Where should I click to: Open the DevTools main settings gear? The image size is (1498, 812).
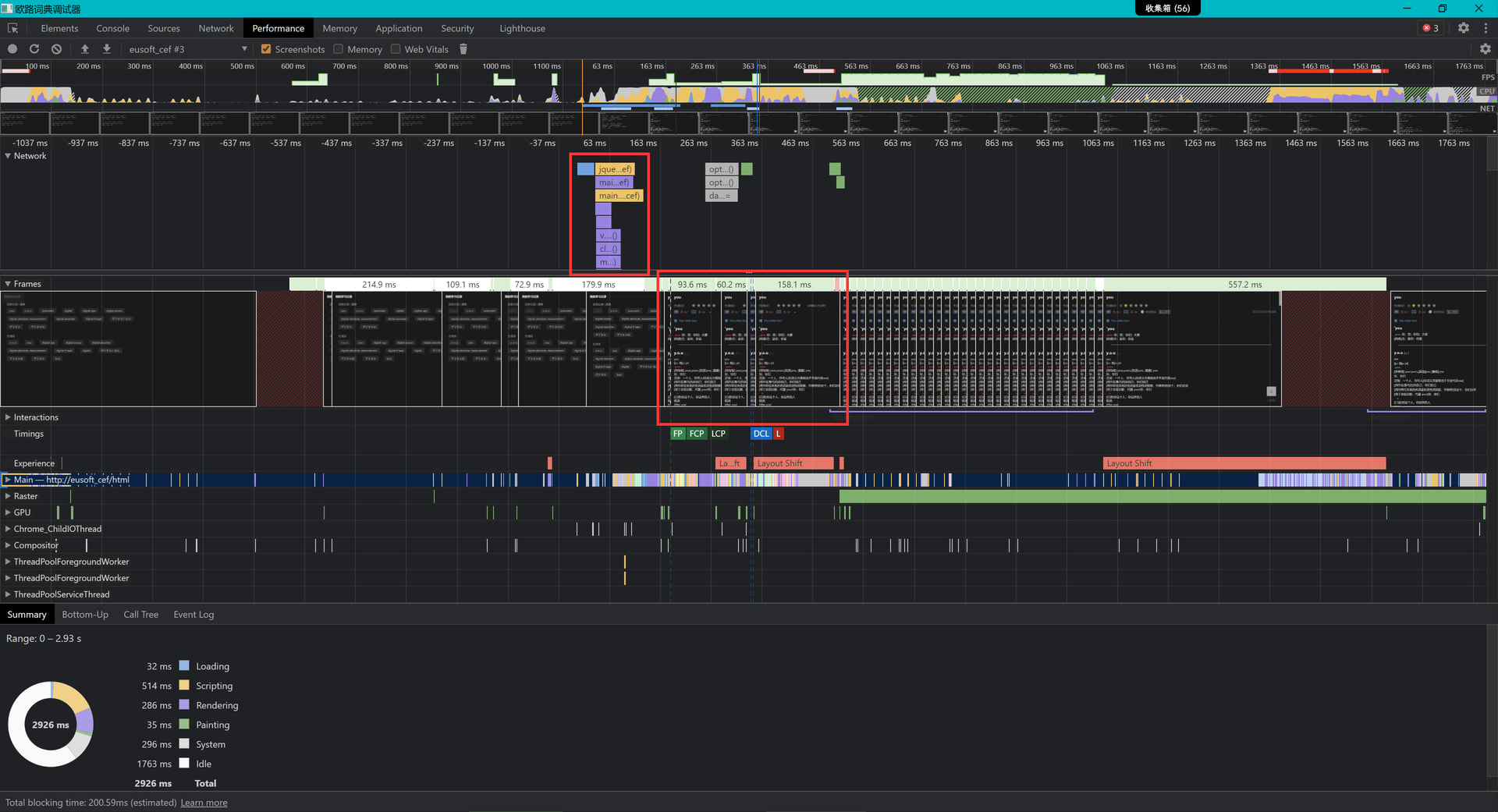click(1464, 28)
